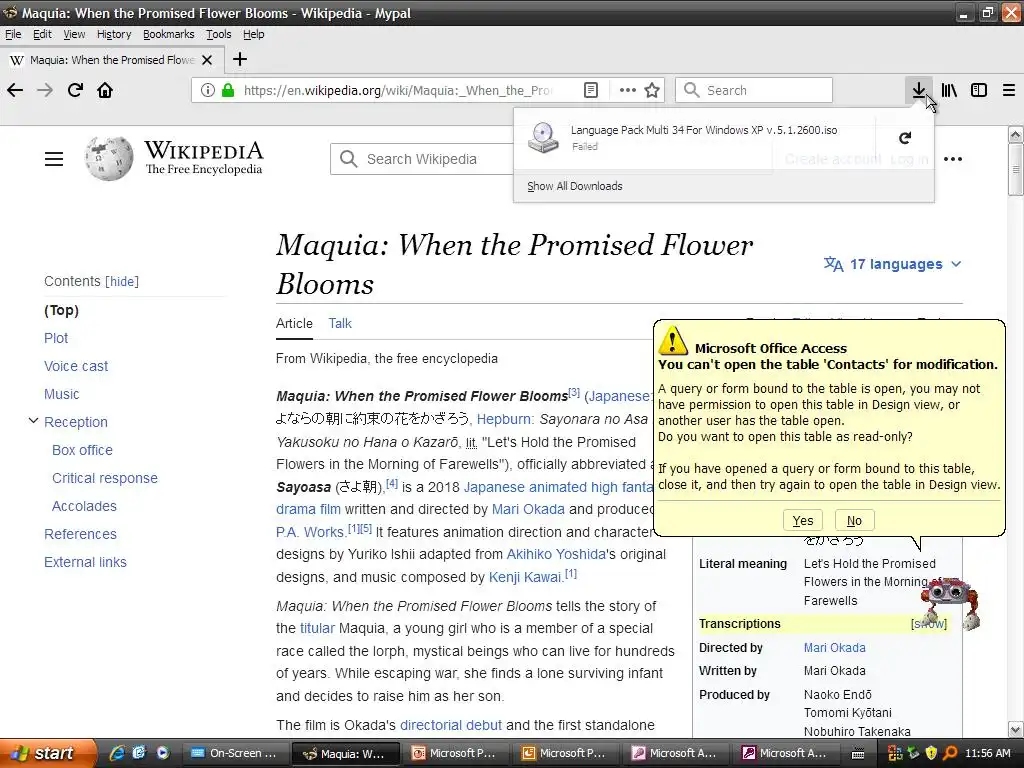Click the Wikipedia globe logo
The image size is (1024, 768).
(108, 159)
